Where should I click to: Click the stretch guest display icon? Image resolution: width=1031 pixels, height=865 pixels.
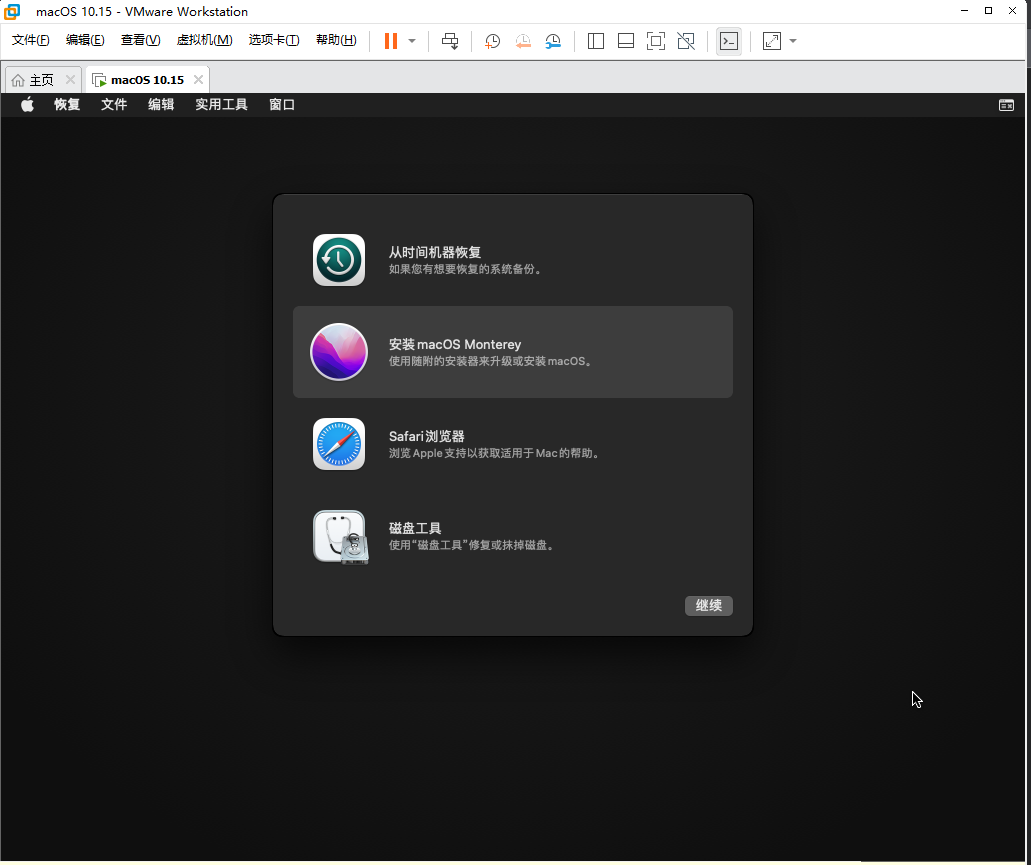(x=772, y=41)
